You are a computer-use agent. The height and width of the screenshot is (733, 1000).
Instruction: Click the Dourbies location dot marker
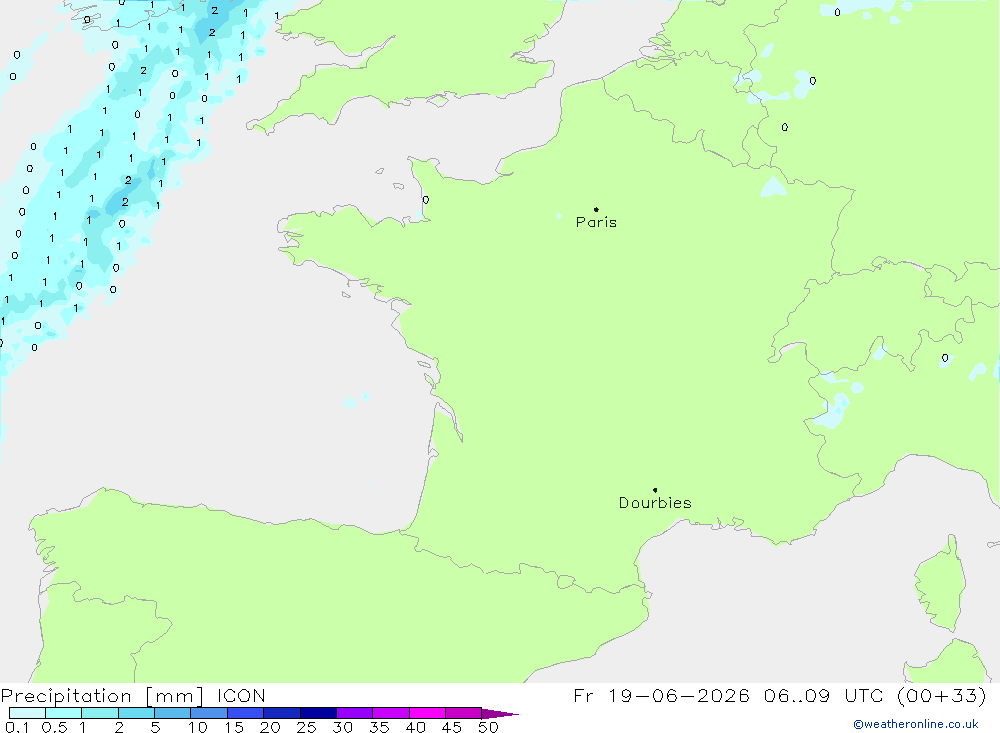point(655,490)
